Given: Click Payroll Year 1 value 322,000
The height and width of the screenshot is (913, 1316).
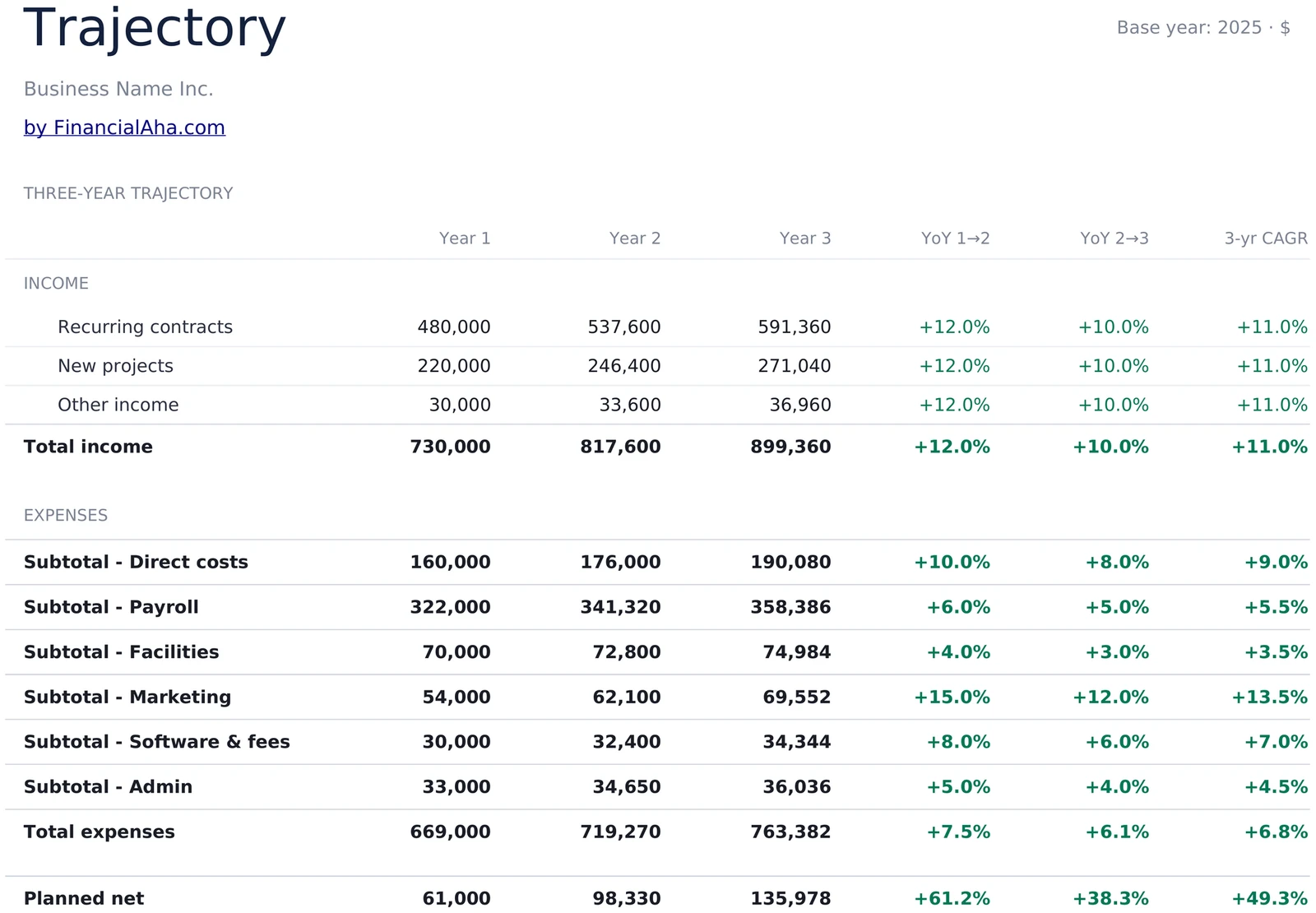Looking at the screenshot, I should (x=451, y=607).
